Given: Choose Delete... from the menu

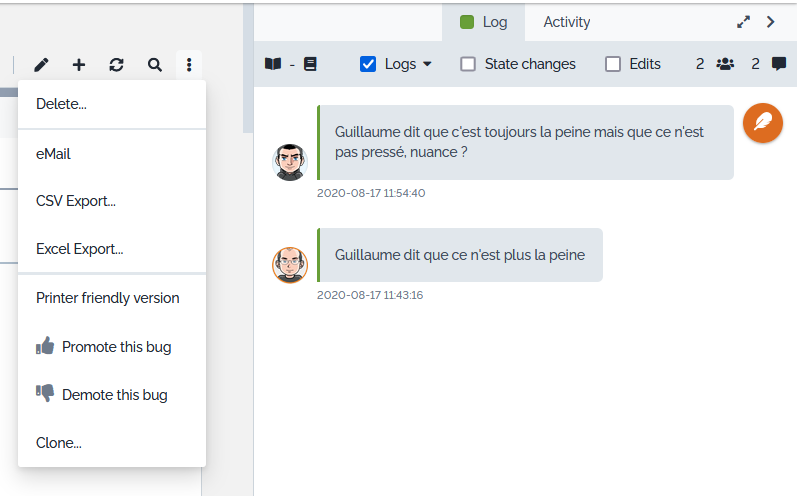Looking at the screenshot, I should click(61, 104).
